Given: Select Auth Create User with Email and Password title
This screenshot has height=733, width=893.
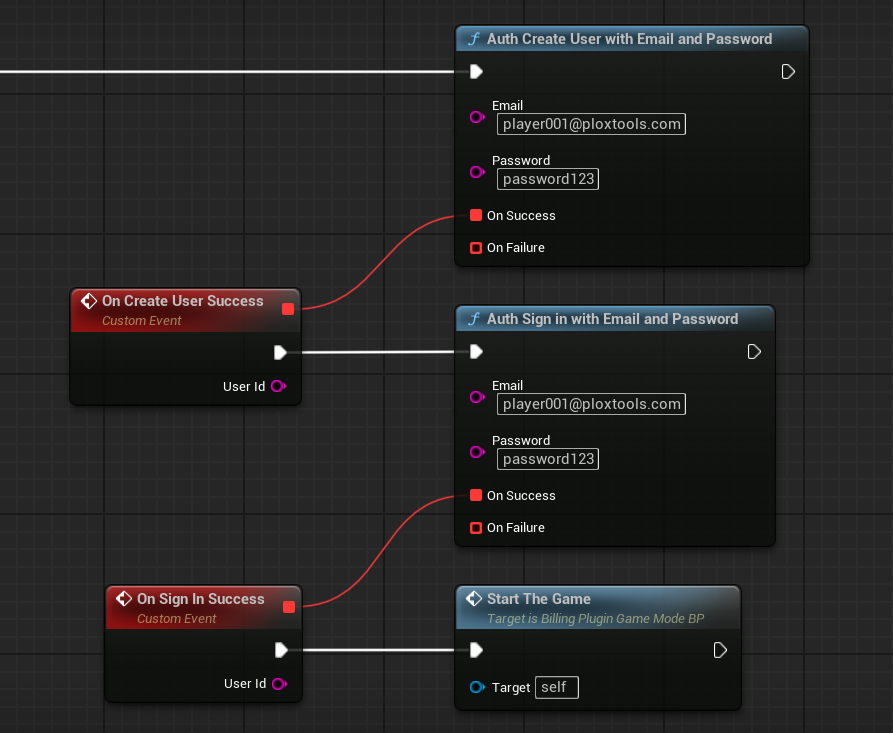Looking at the screenshot, I should click(629, 39).
